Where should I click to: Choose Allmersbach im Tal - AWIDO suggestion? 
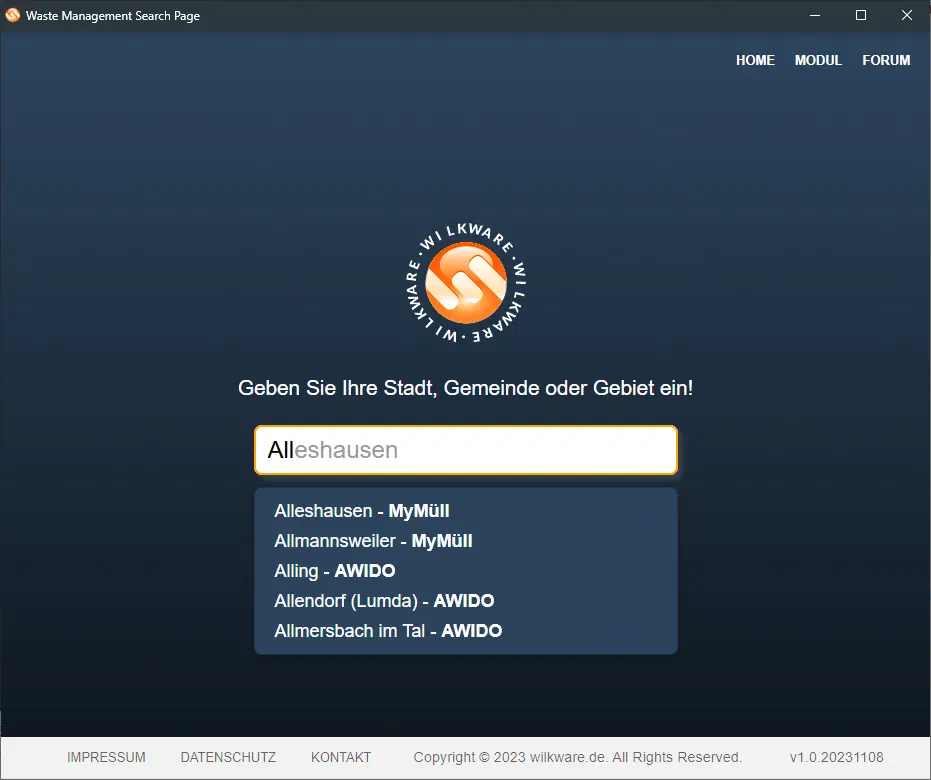point(388,630)
